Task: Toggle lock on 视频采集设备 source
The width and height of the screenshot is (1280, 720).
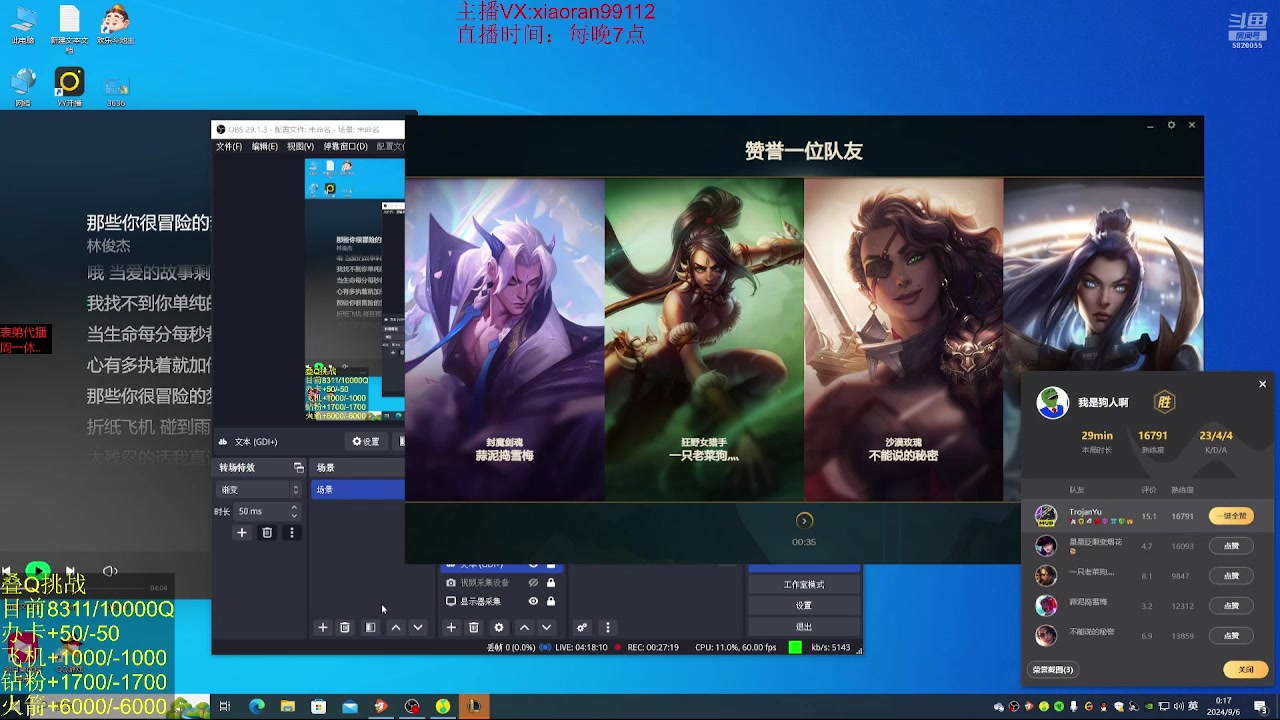Action: pyautogui.click(x=550, y=583)
